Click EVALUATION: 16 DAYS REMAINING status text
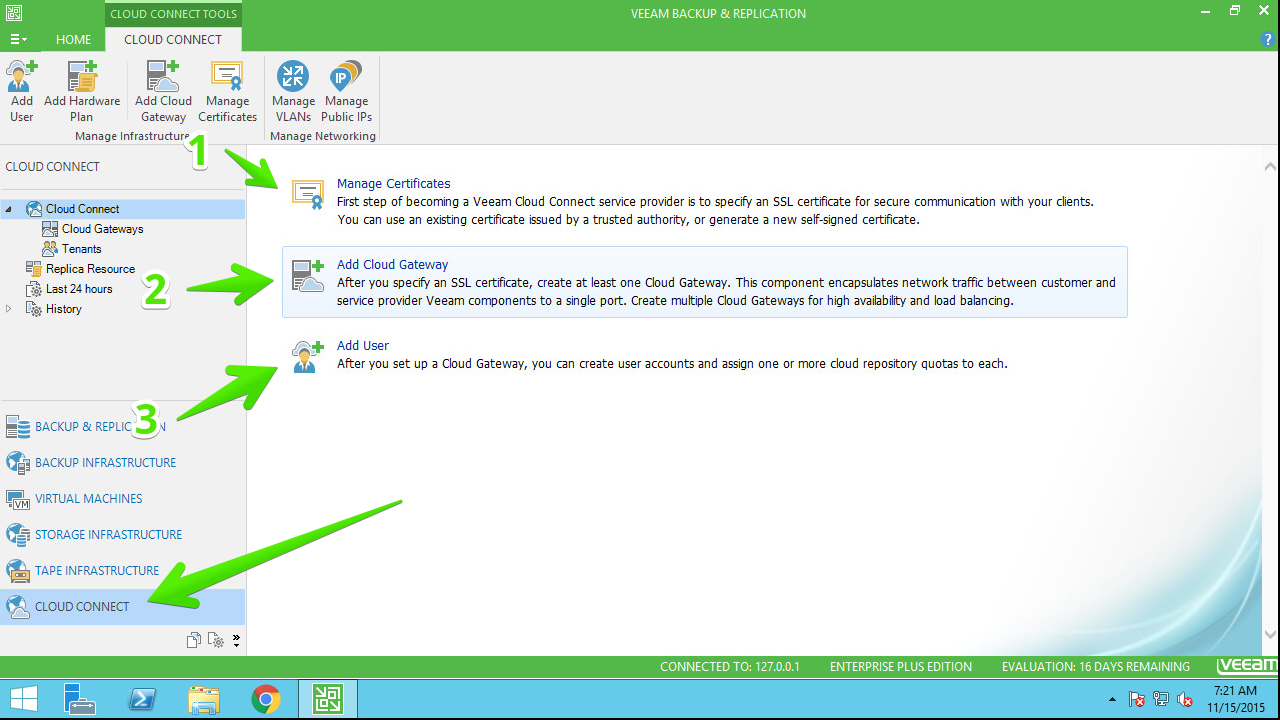The height and width of the screenshot is (720, 1280). pos(1096,667)
